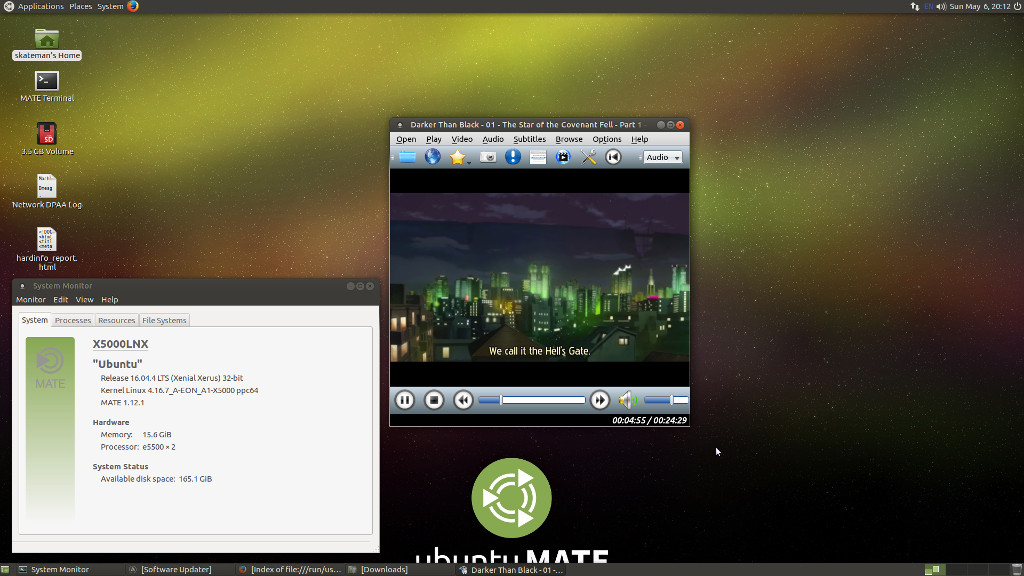
Task: Adjust the player volume slider
Action: 666,400
